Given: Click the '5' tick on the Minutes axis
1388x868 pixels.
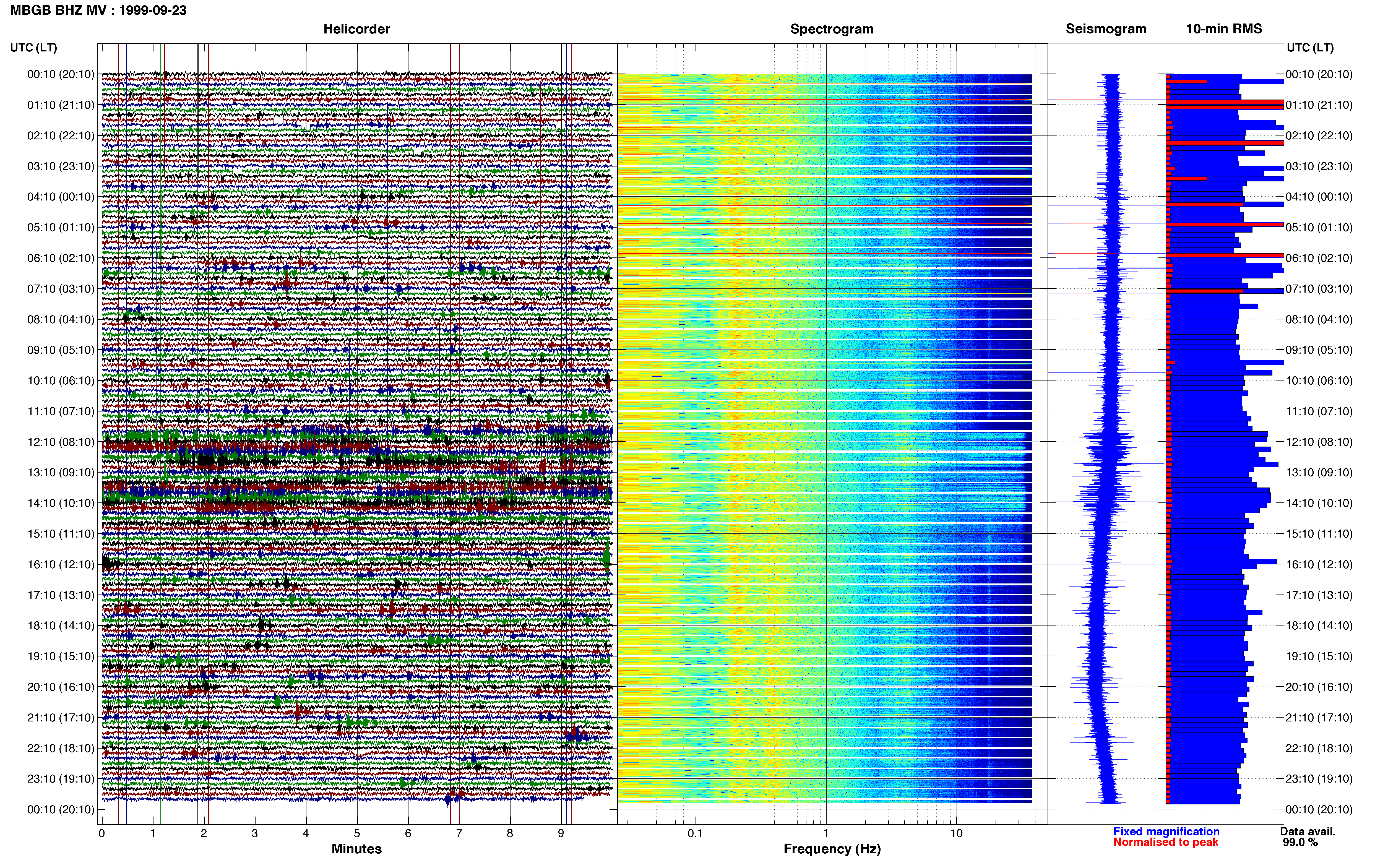Looking at the screenshot, I should pyautogui.click(x=357, y=833).
